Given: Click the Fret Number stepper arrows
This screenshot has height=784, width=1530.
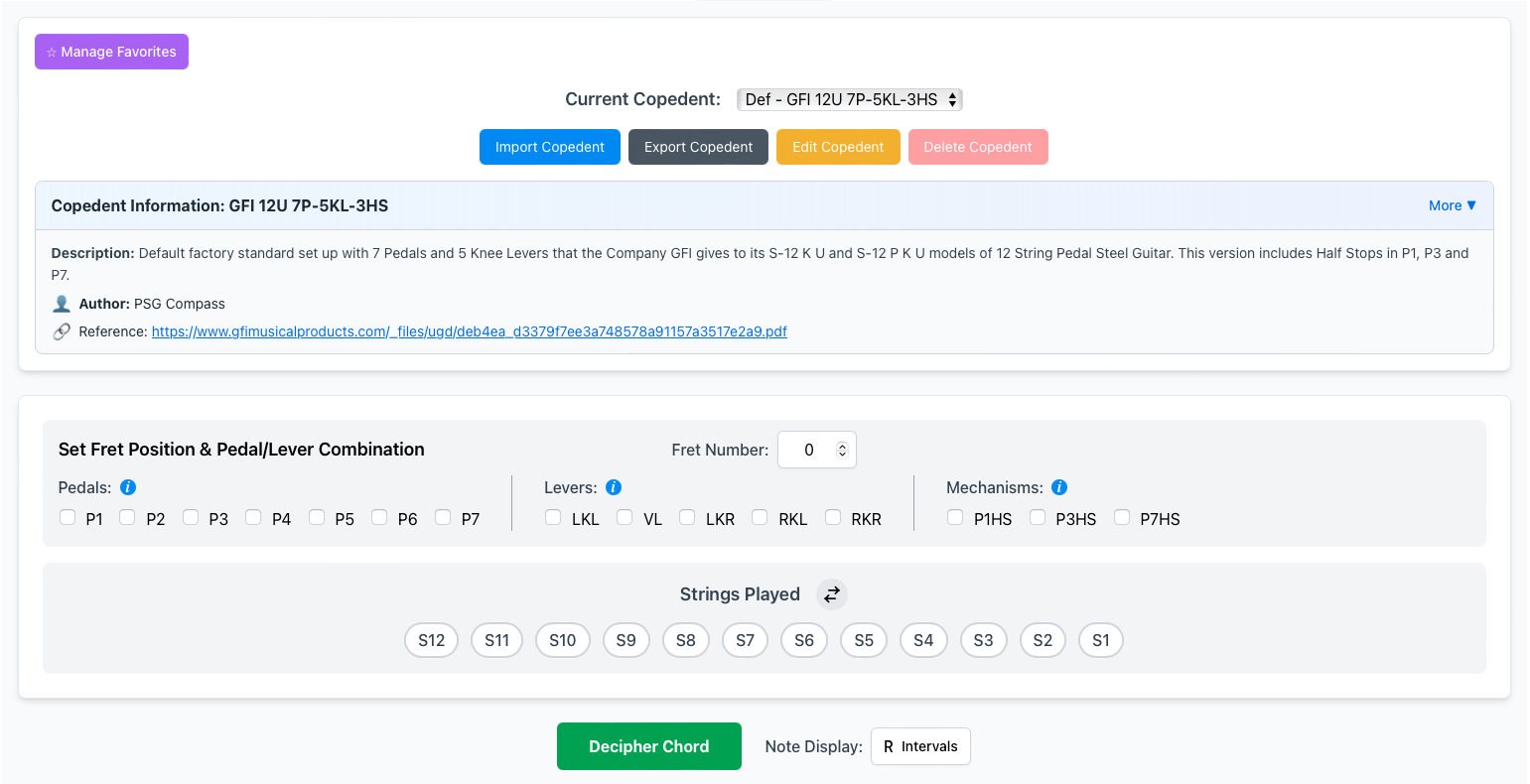Looking at the screenshot, I should (x=842, y=450).
